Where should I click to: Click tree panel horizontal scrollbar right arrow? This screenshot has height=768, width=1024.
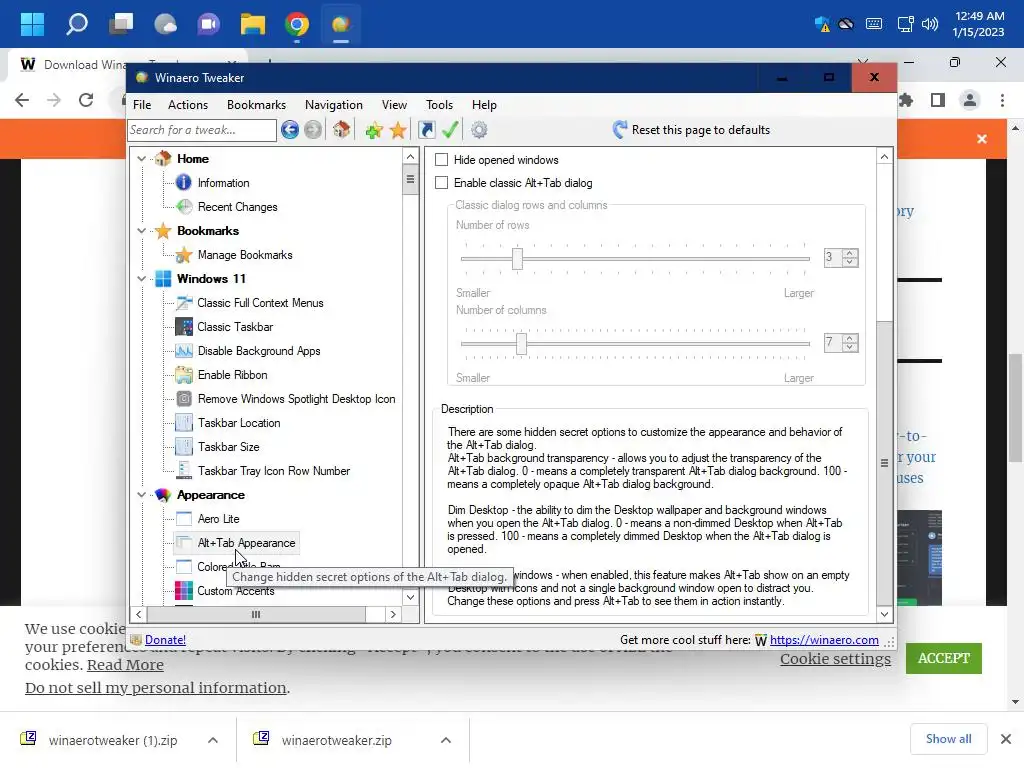[x=392, y=615]
